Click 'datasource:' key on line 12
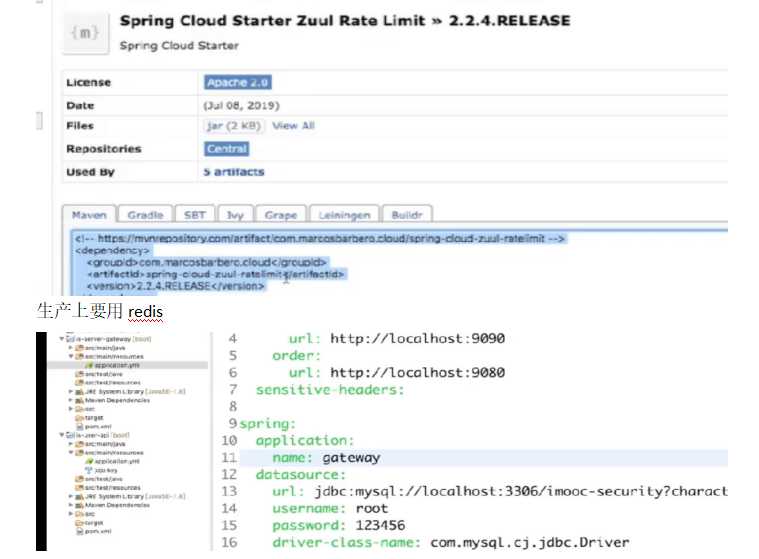 coord(301,475)
